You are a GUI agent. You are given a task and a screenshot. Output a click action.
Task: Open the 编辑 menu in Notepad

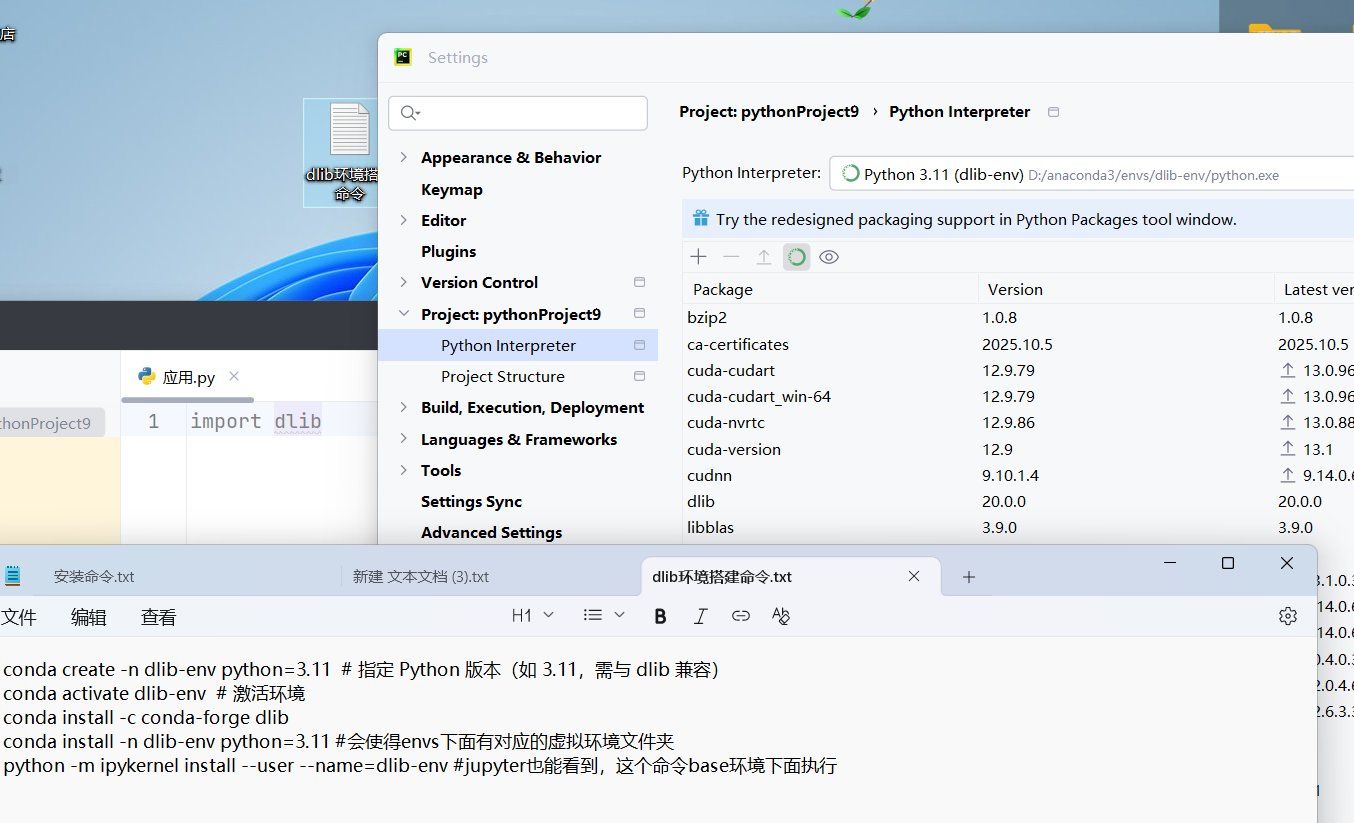(89, 617)
